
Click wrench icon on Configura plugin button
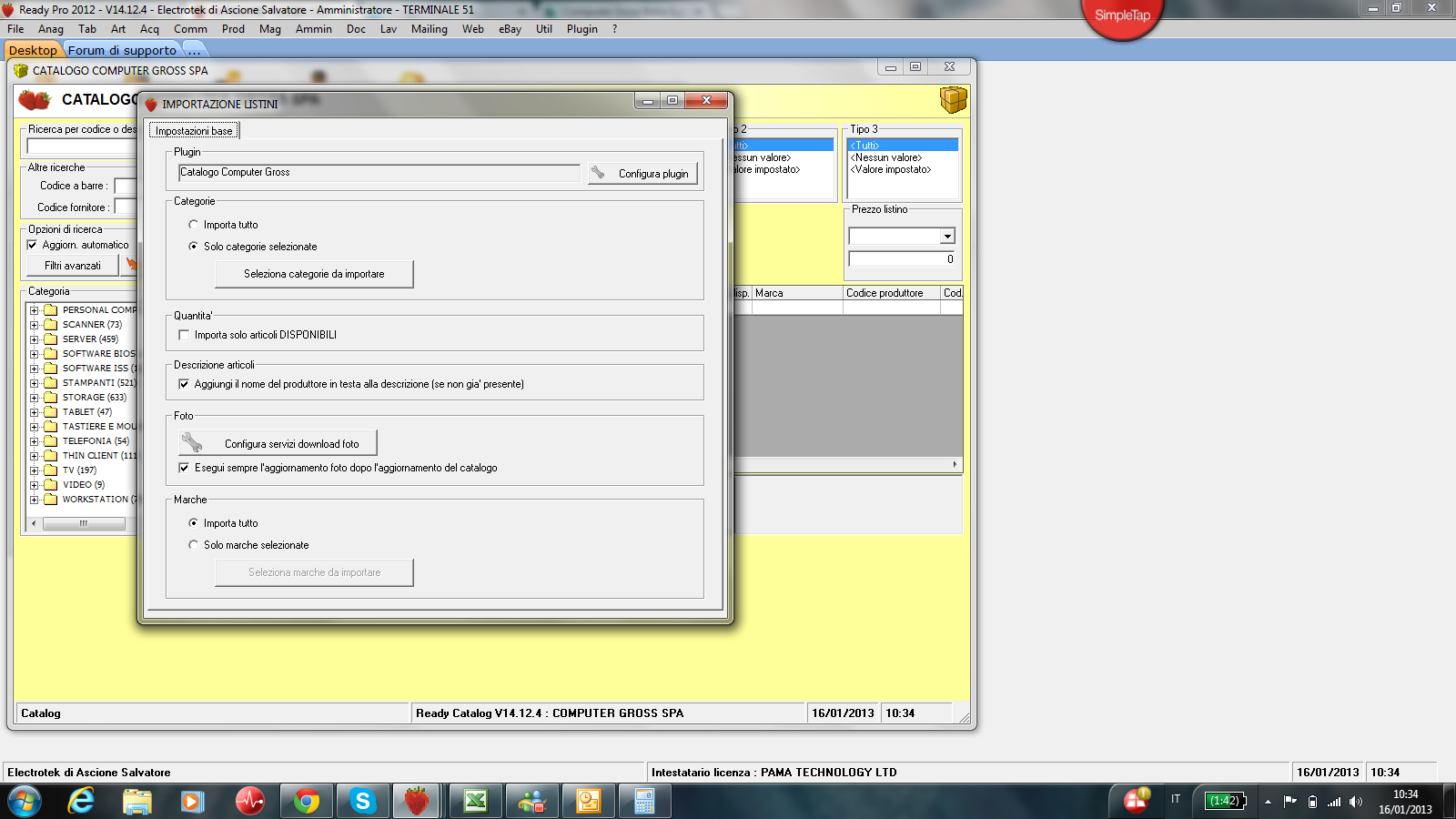pyautogui.click(x=598, y=172)
